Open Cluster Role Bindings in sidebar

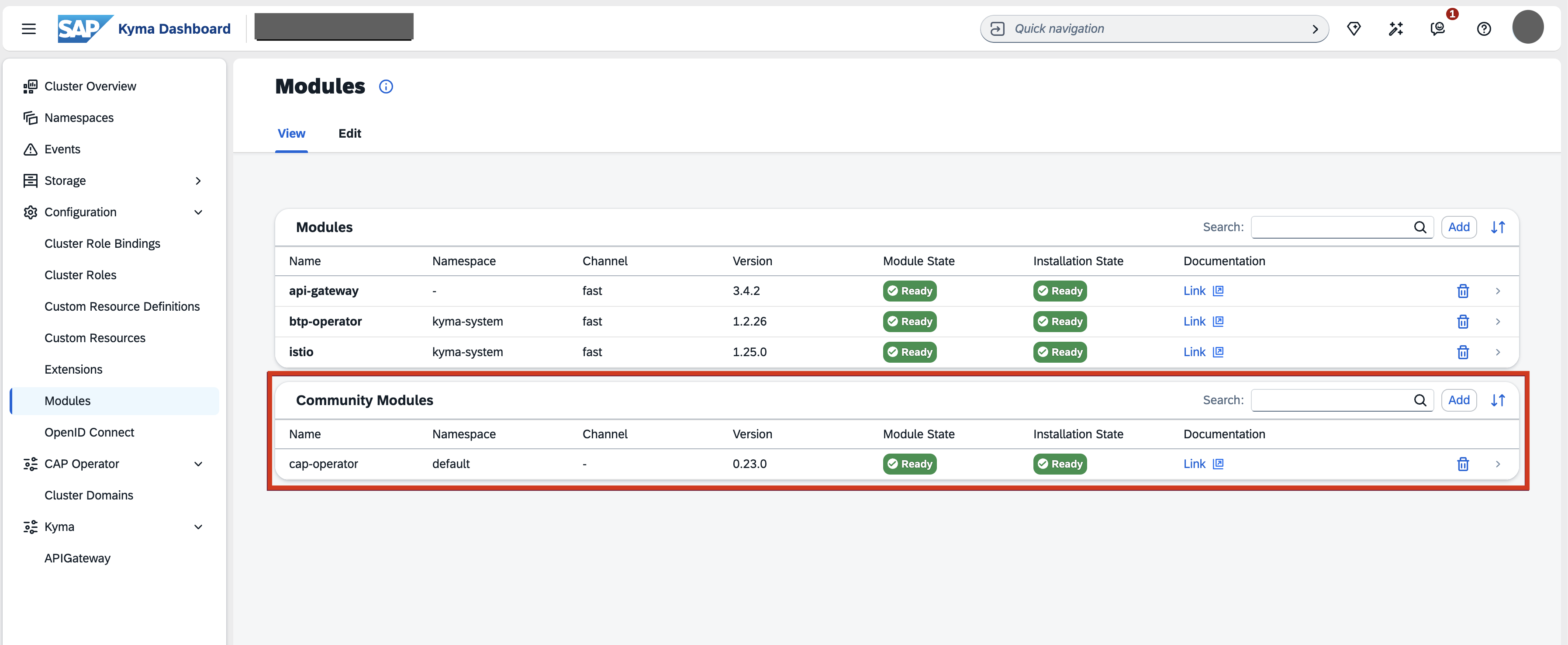tap(102, 244)
